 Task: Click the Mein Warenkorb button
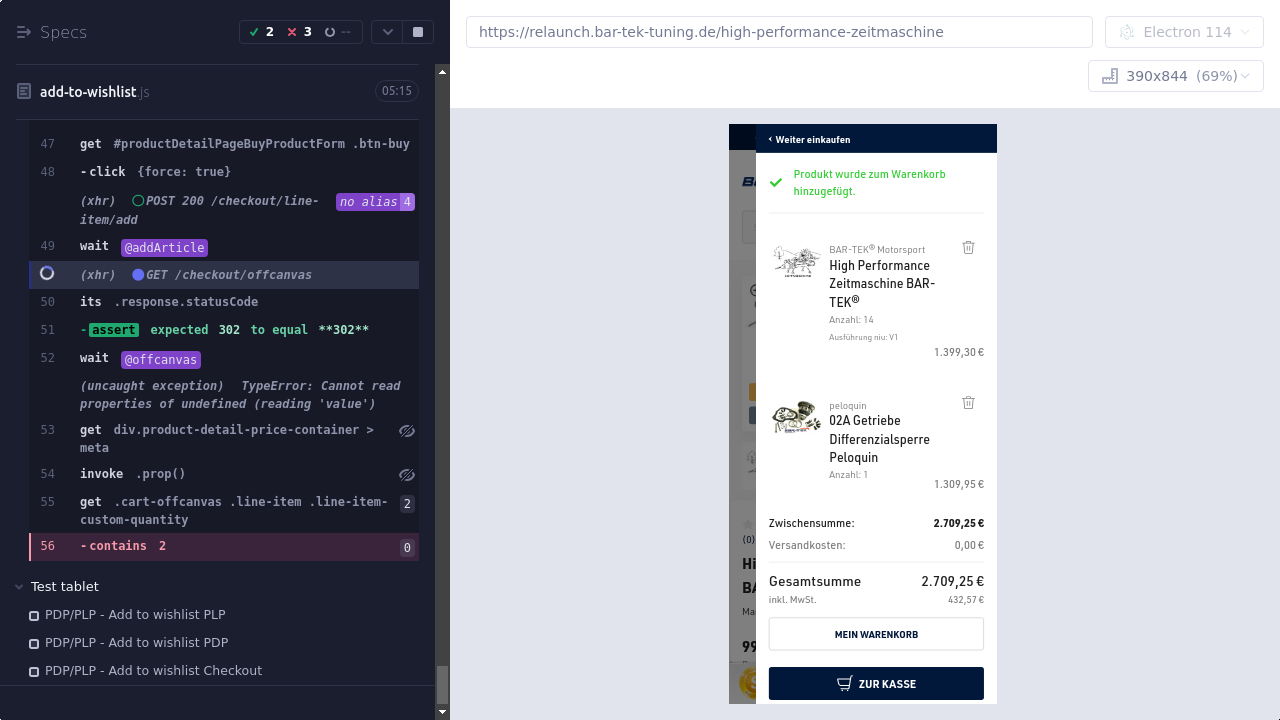tap(876, 634)
